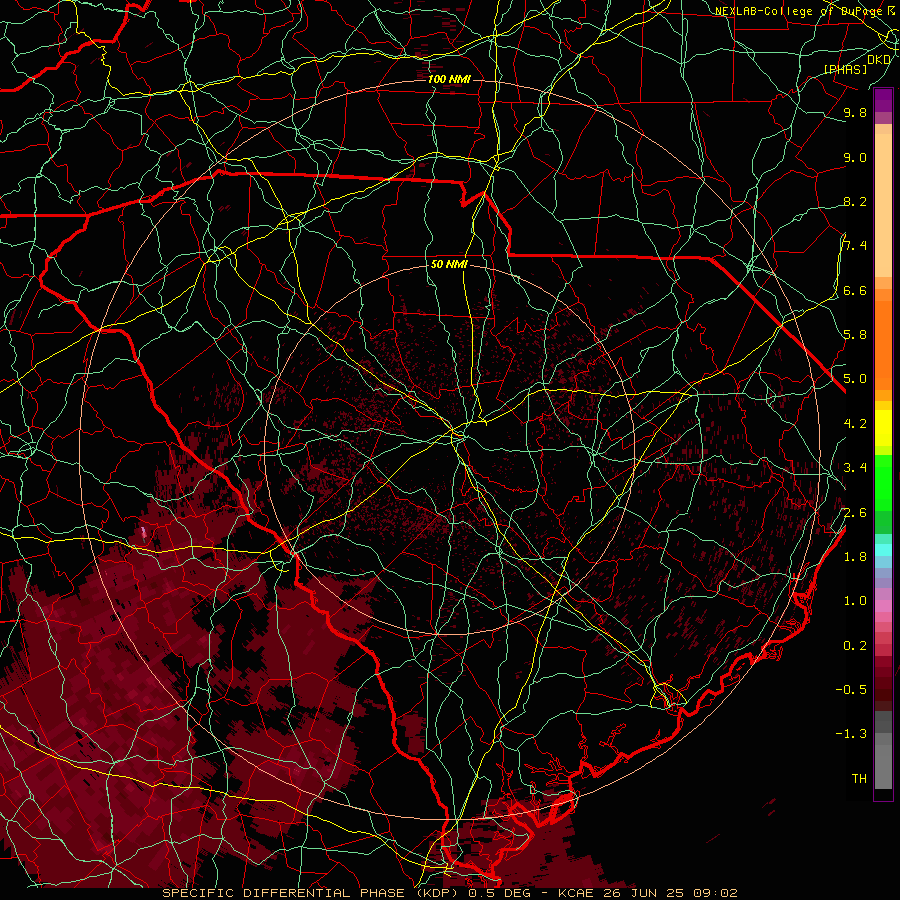The height and width of the screenshot is (900, 900).
Task: Click the 4.2 legend value
Action: coord(855,424)
